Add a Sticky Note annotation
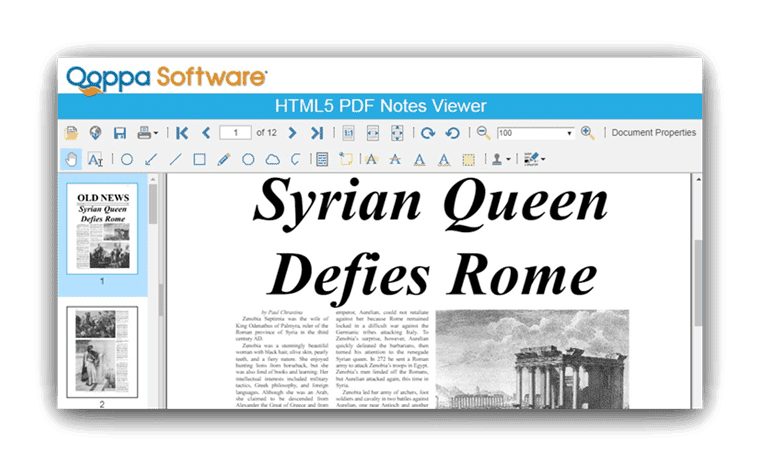This screenshot has width=760, height=476. pyautogui.click(x=346, y=159)
